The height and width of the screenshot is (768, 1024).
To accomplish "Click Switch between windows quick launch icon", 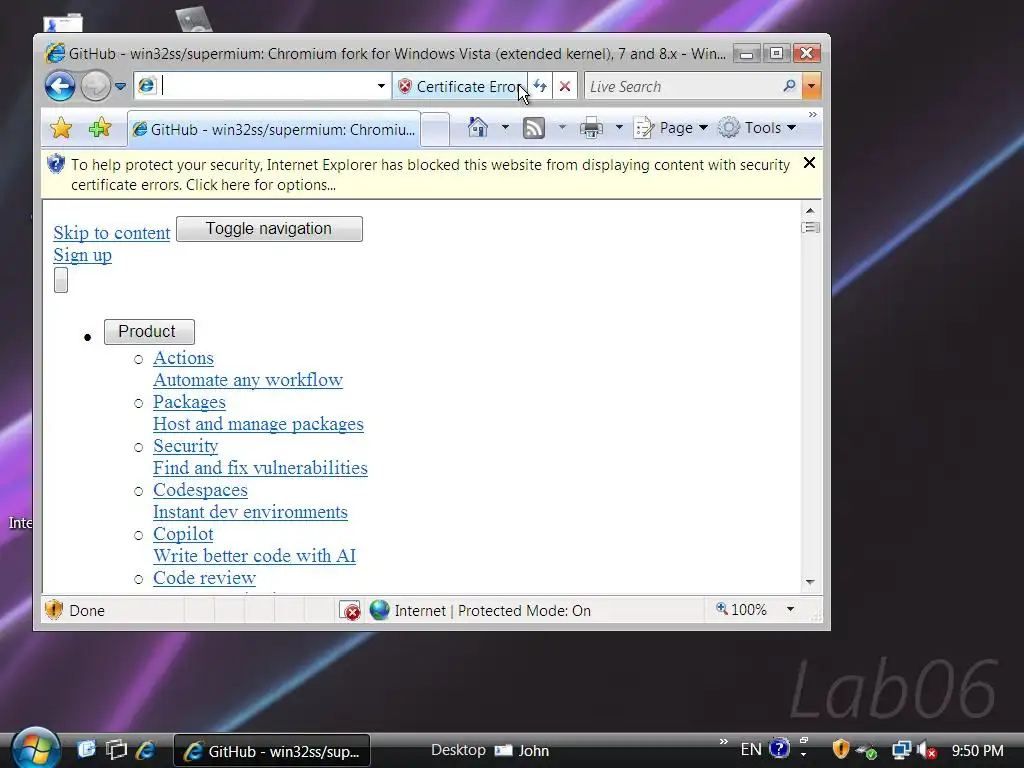I will click(116, 750).
